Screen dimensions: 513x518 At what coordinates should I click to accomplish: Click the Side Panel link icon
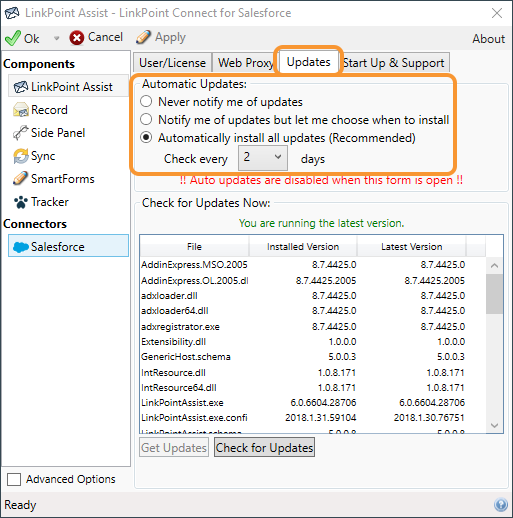tap(21, 133)
